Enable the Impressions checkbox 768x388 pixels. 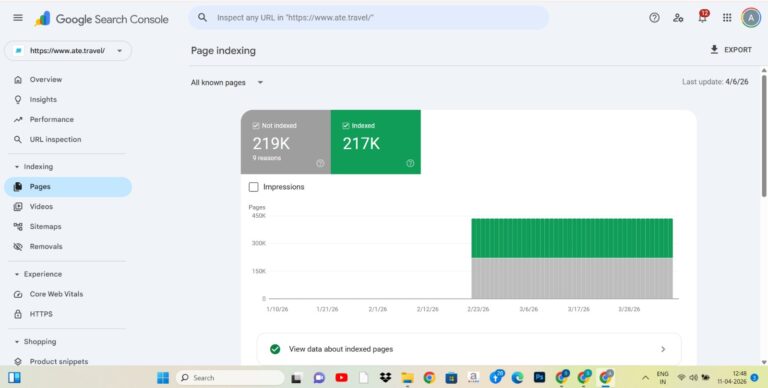point(254,187)
